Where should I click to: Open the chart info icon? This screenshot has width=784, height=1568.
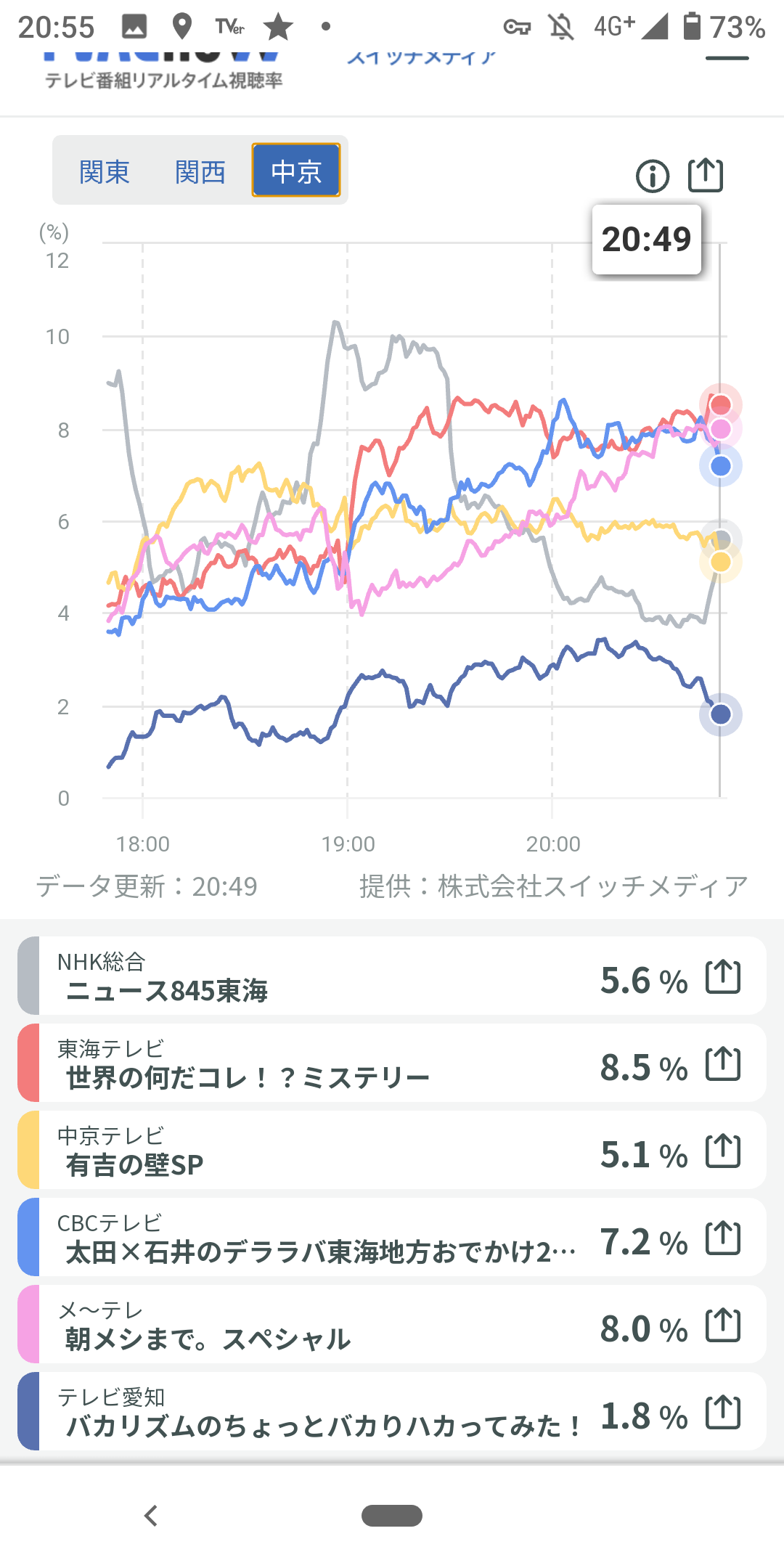click(x=652, y=176)
